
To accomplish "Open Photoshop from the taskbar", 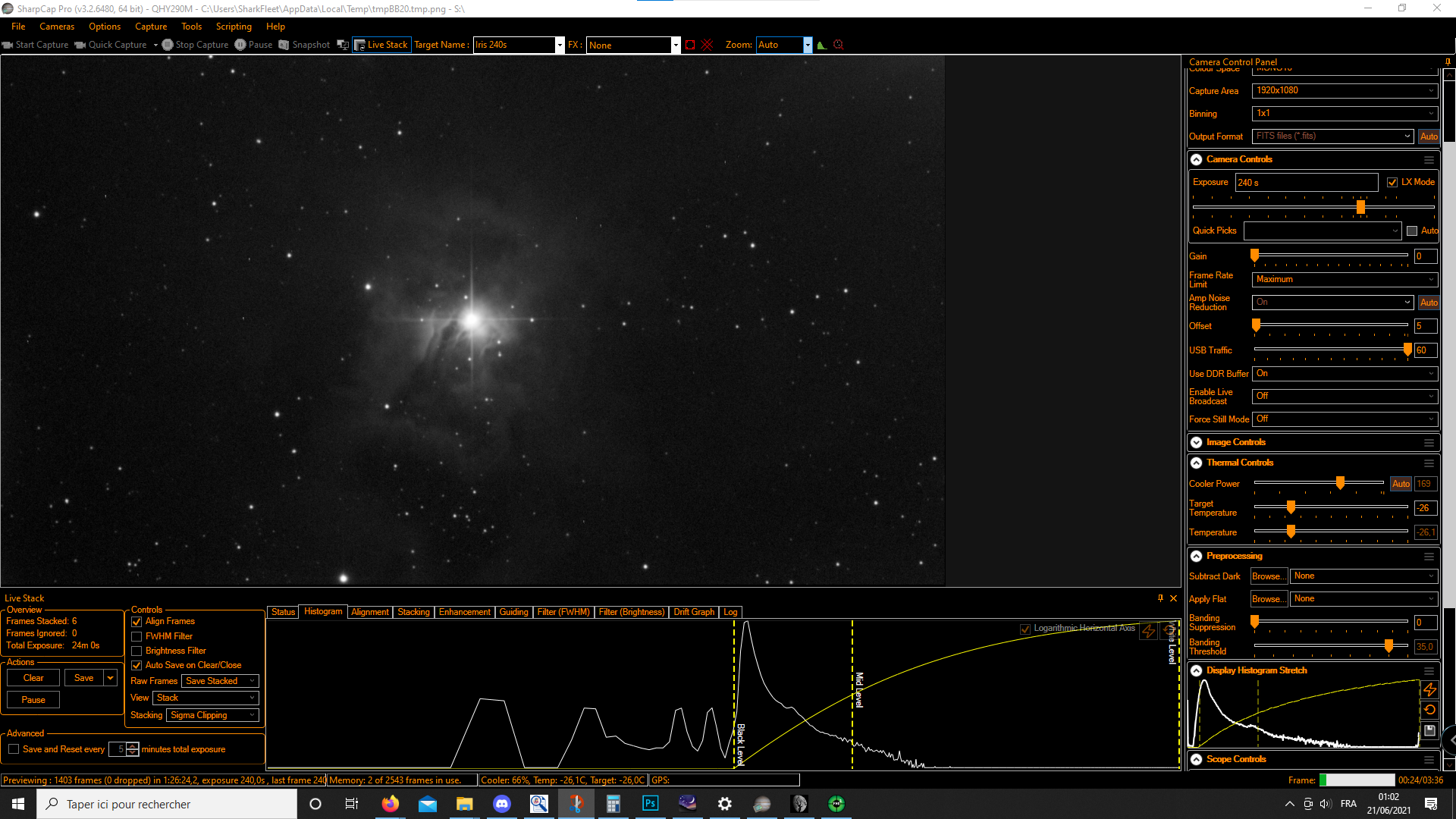I will [x=651, y=804].
